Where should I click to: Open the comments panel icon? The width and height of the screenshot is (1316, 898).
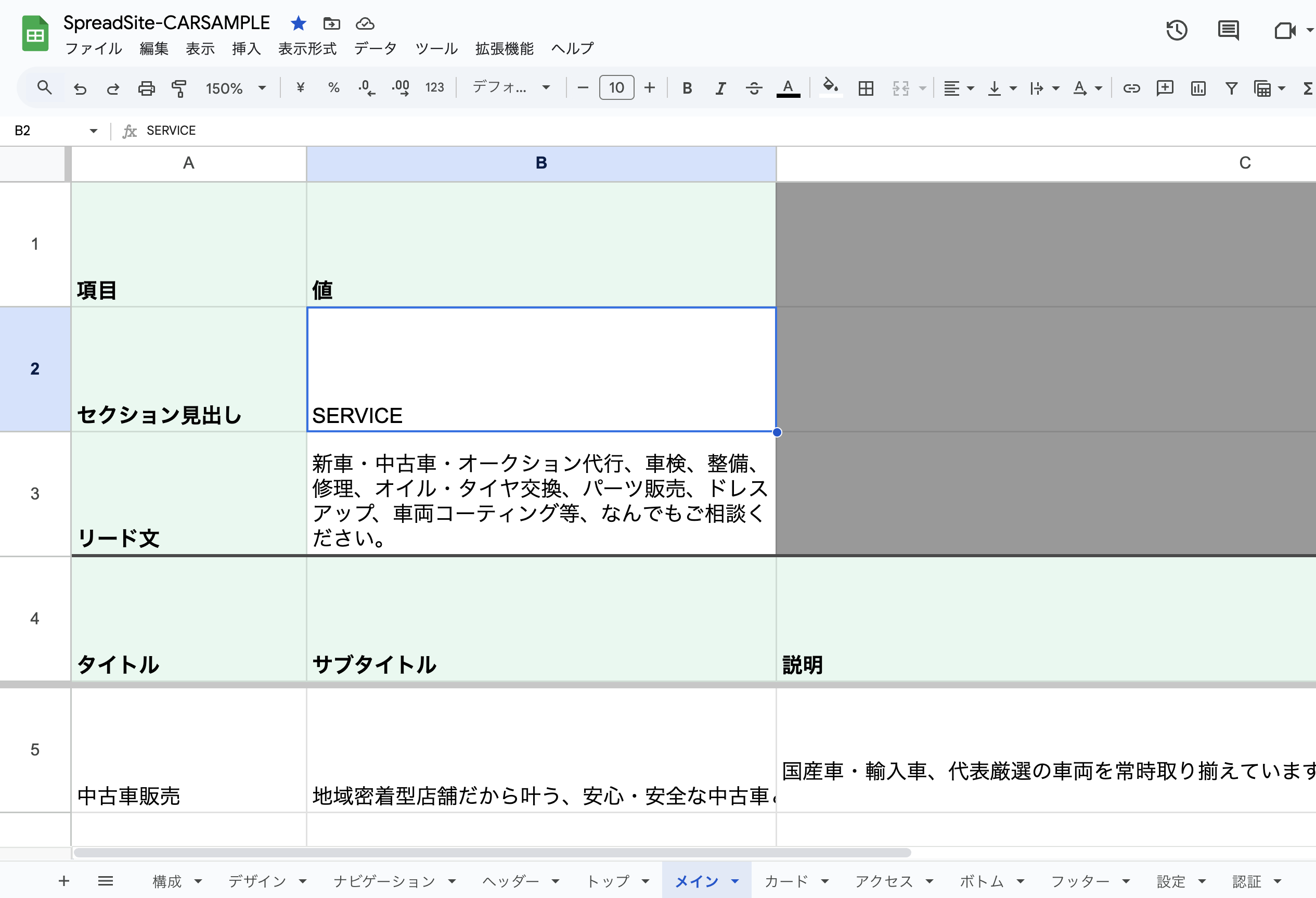[x=1228, y=30]
